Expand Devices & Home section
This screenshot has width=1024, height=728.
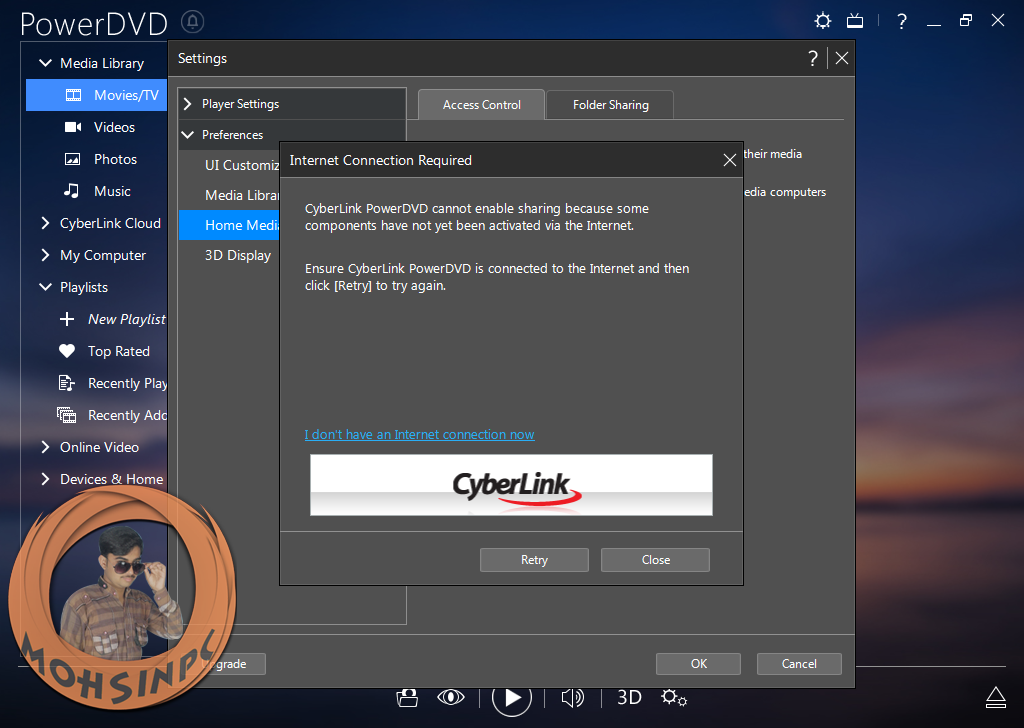pos(45,479)
